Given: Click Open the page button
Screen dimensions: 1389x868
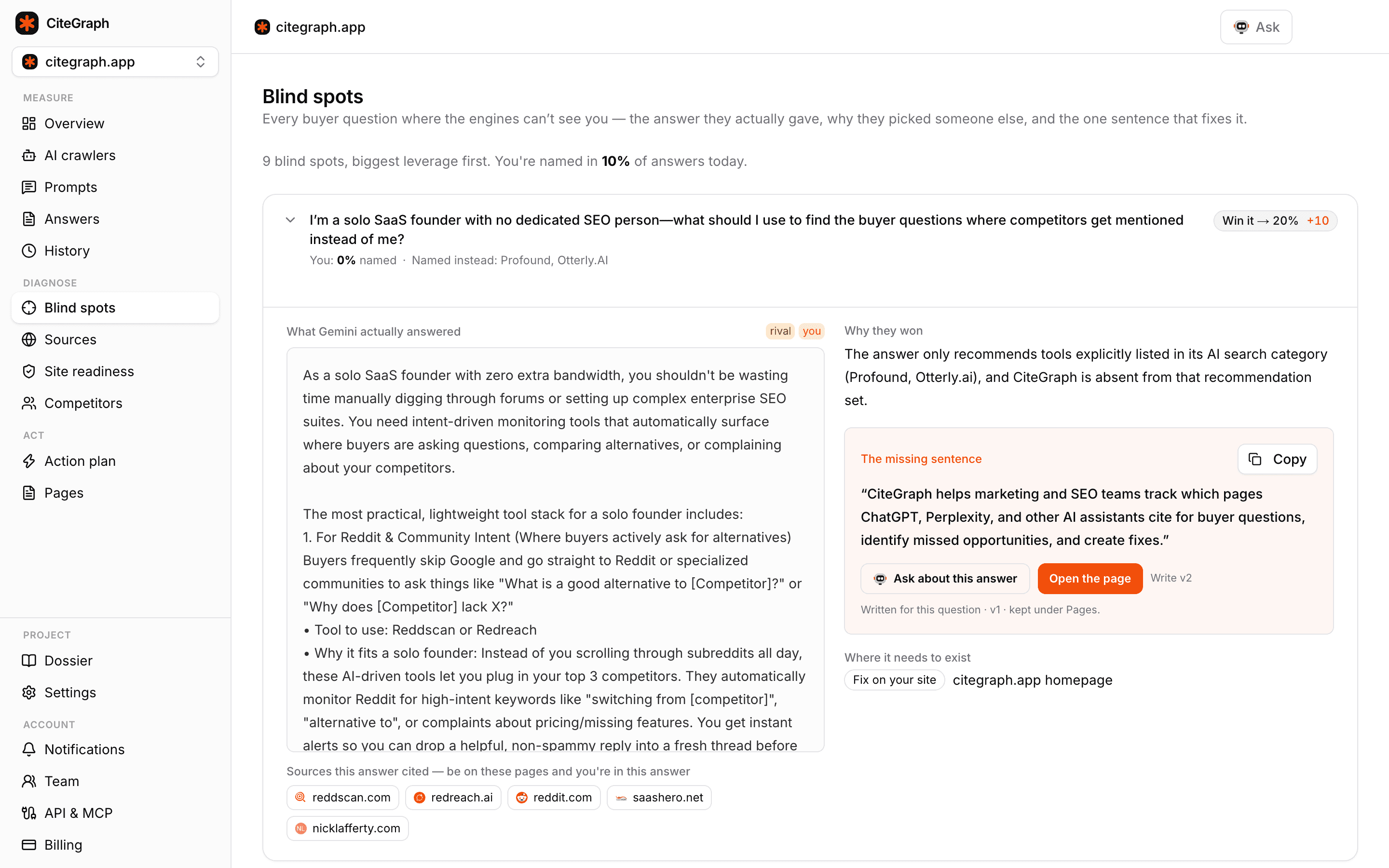Looking at the screenshot, I should coord(1089,579).
